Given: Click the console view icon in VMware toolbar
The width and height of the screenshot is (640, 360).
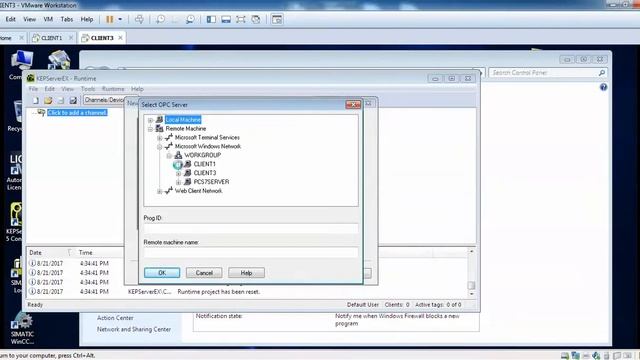Looking at the screenshot, I should coord(277,19).
